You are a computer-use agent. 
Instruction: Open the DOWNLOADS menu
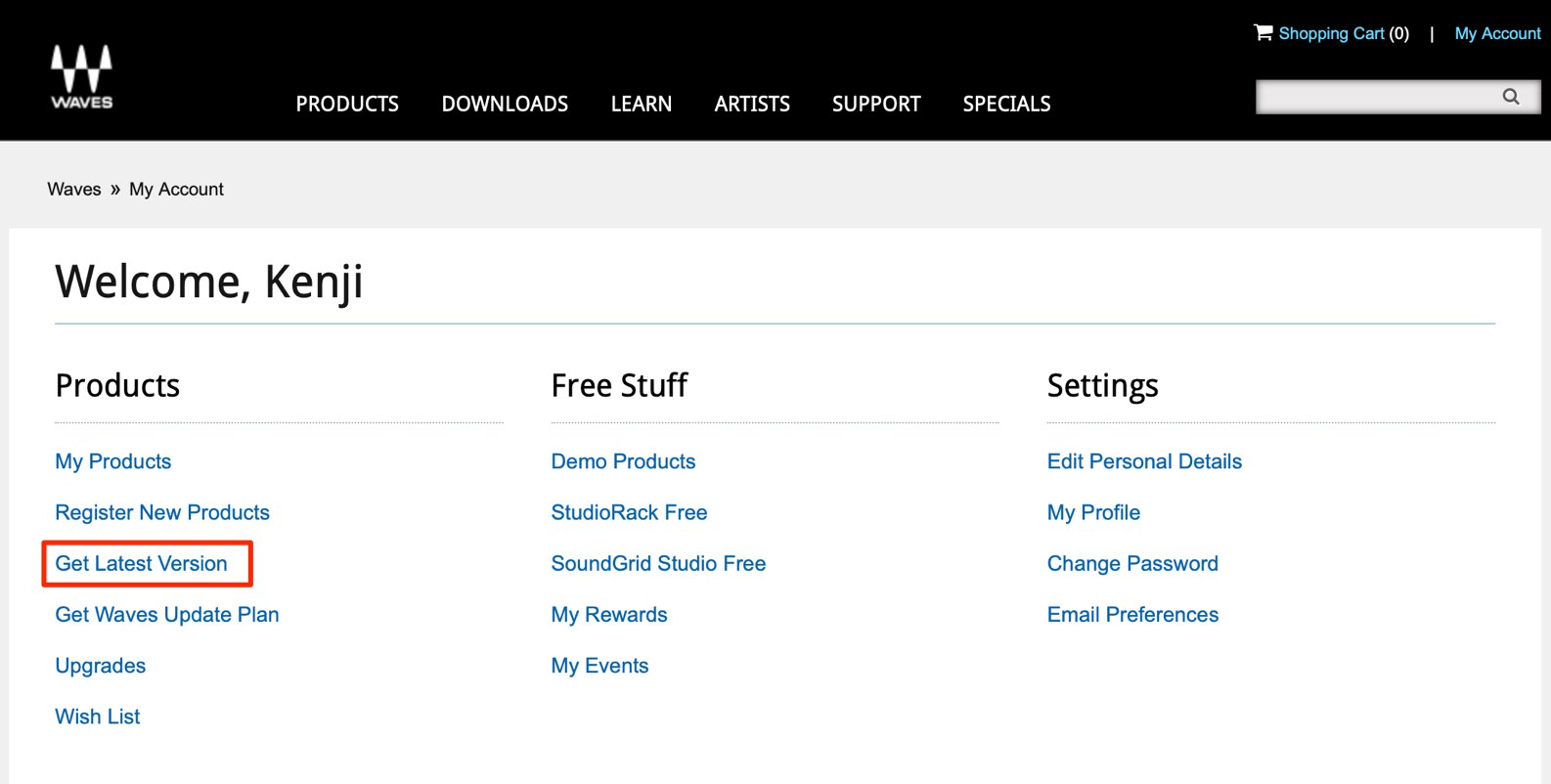tap(505, 104)
